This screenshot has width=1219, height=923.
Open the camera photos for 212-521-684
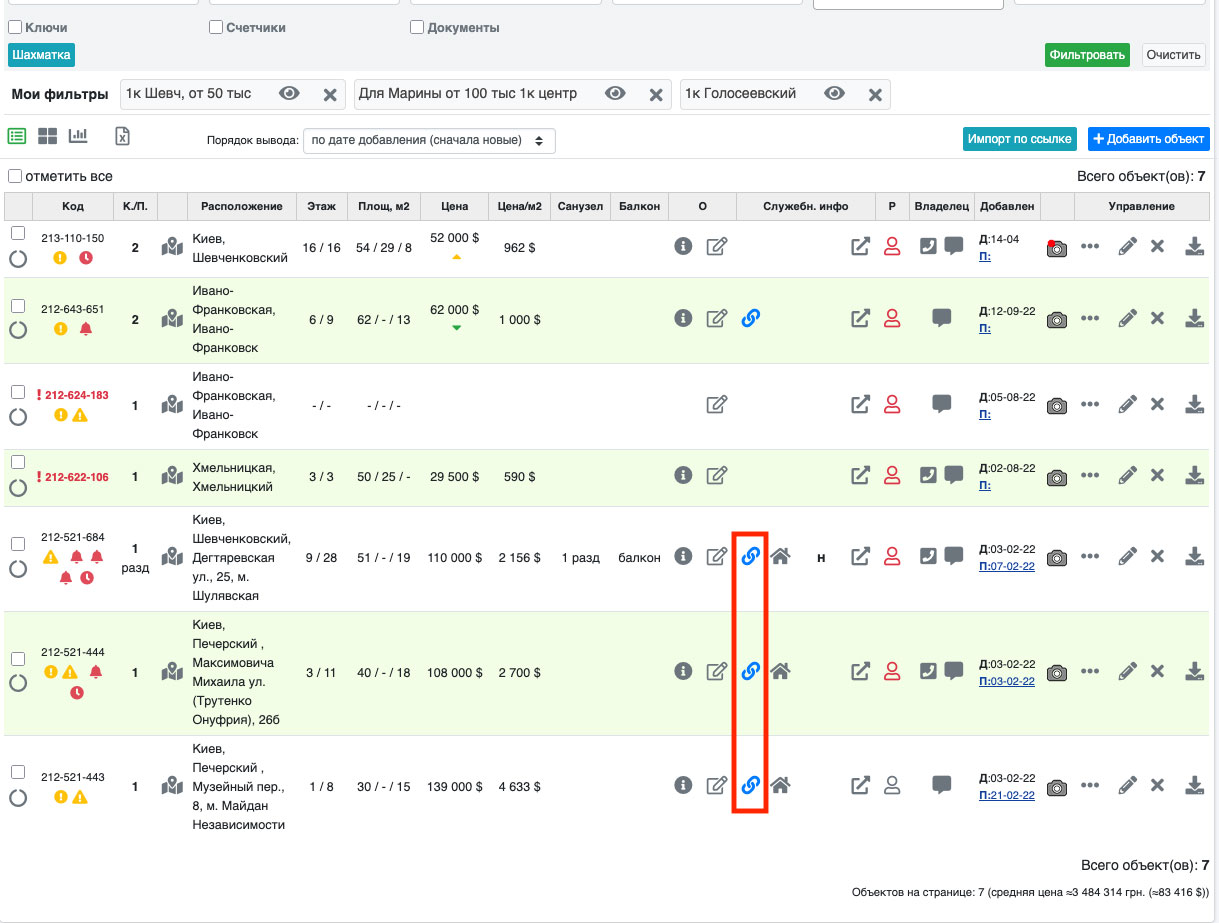point(1056,557)
